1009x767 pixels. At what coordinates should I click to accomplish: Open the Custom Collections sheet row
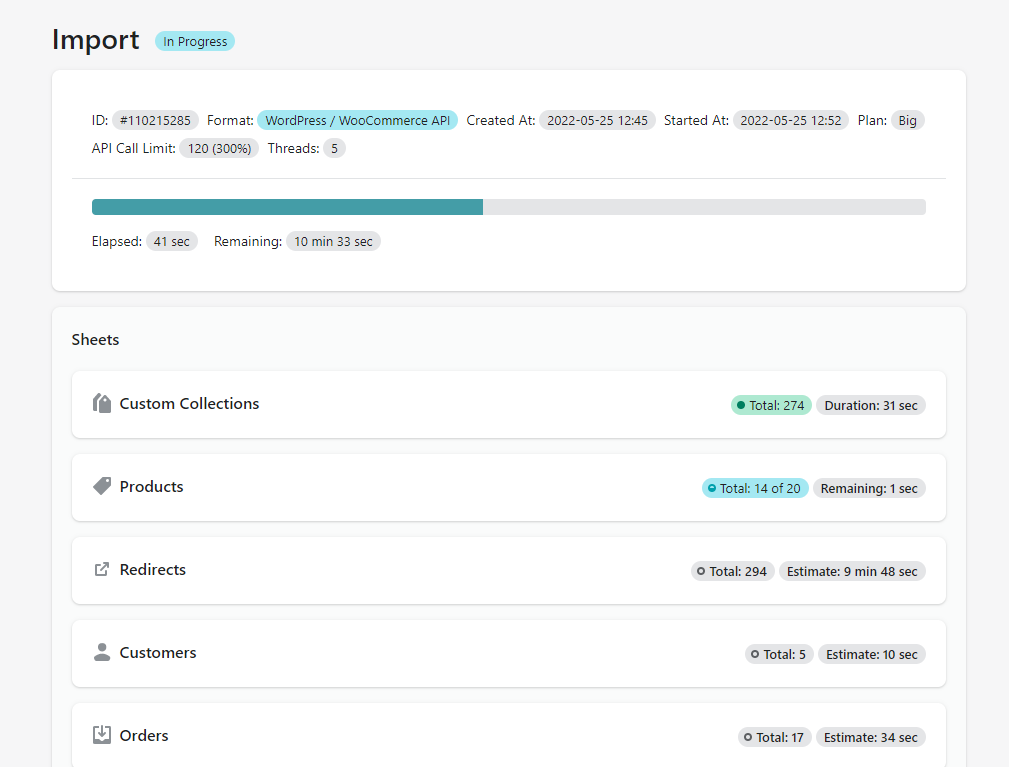(x=508, y=404)
